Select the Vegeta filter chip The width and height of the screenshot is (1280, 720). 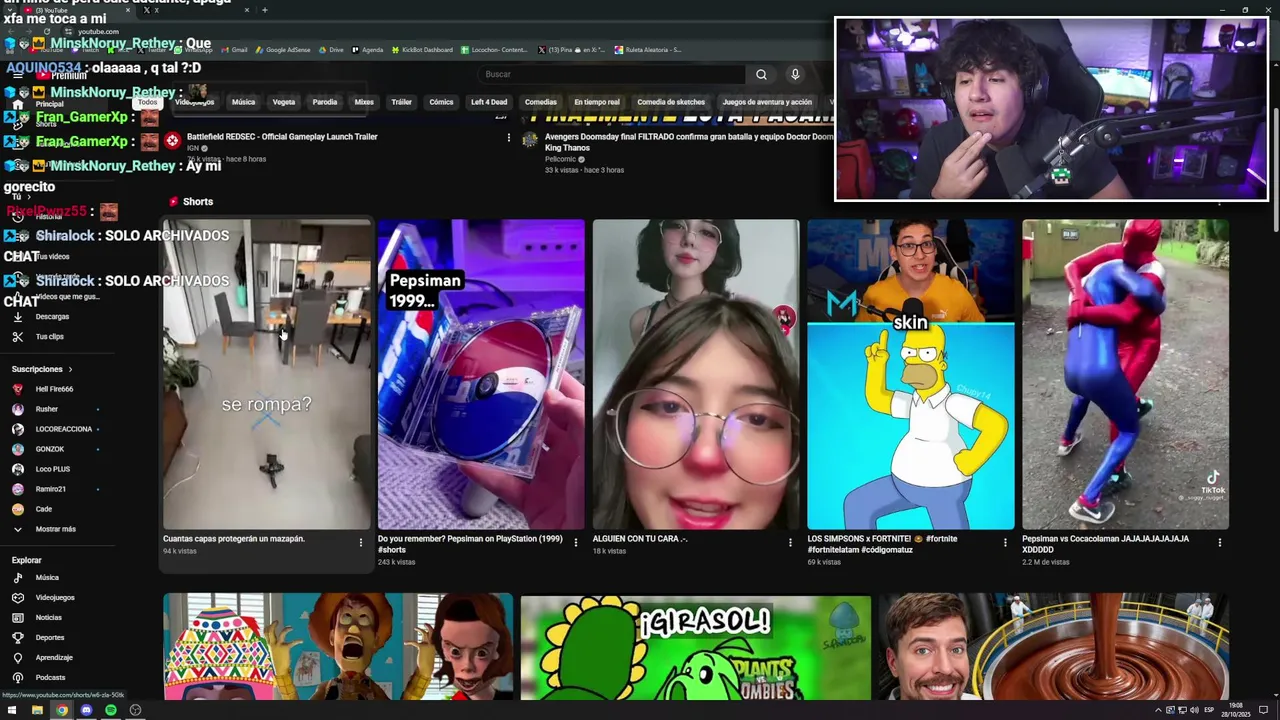(284, 102)
